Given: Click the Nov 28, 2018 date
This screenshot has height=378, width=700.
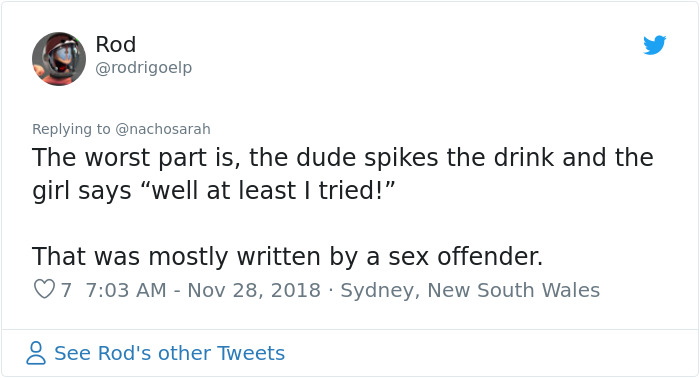Looking at the screenshot, I should pyautogui.click(x=254, y=290).
